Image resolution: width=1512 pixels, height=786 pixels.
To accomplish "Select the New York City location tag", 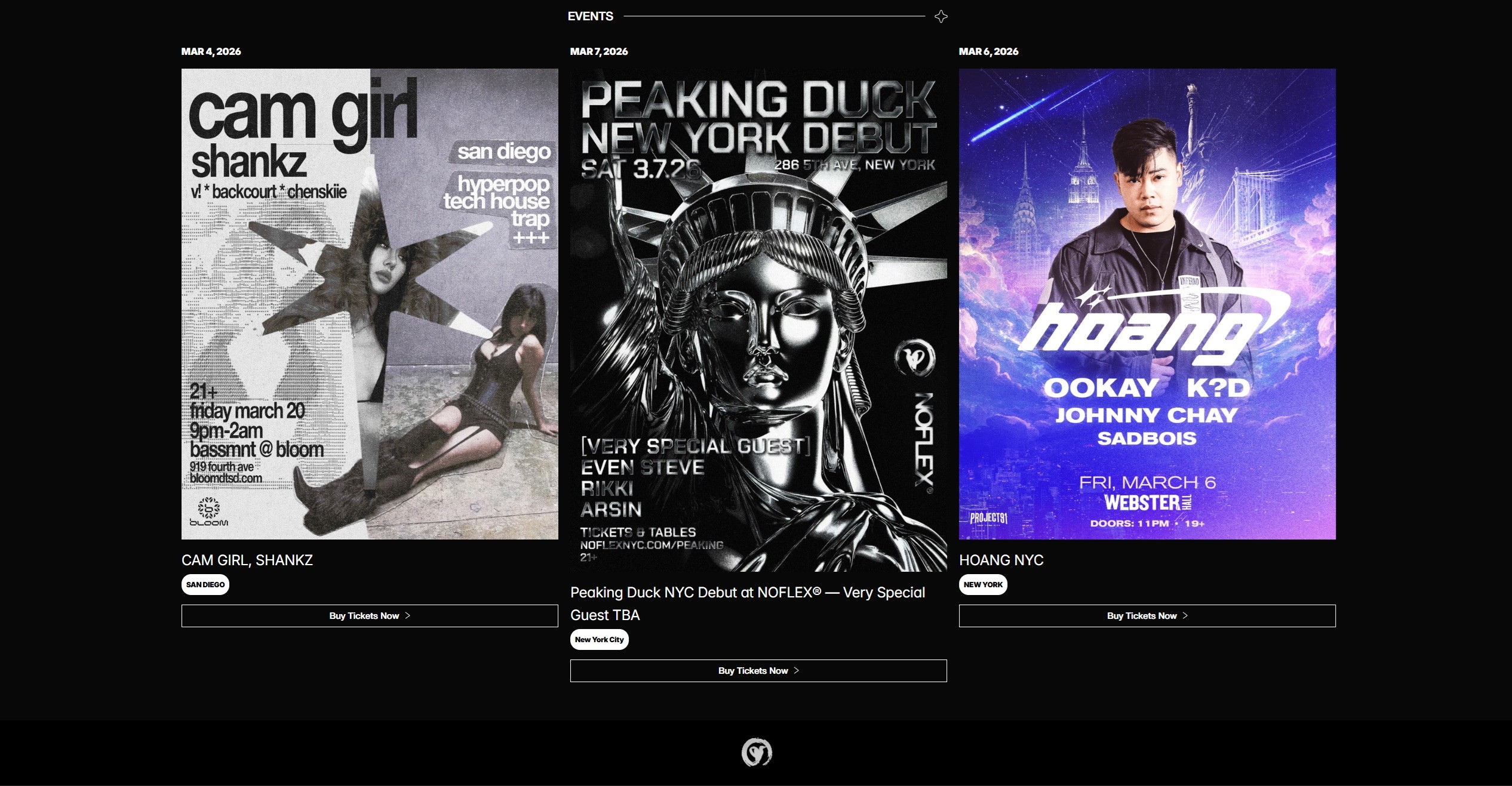I will [599, 640].
